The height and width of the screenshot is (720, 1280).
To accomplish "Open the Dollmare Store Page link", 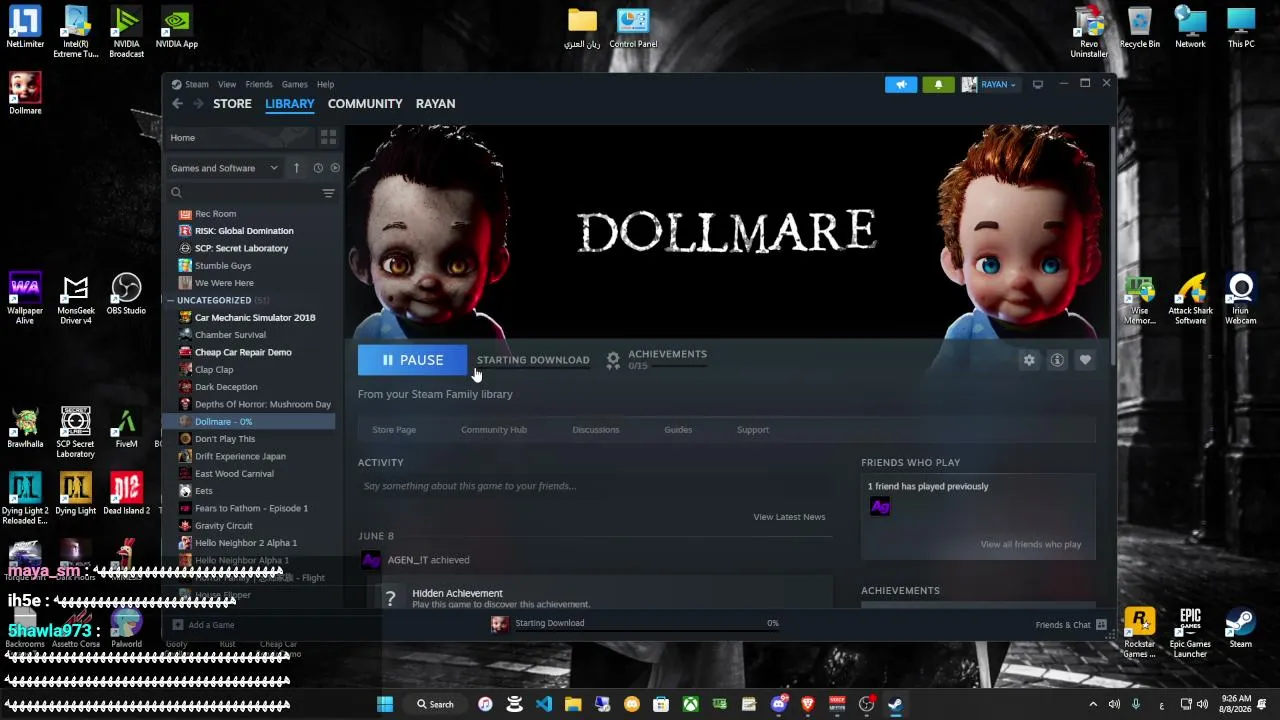I will click(x=394, y=430).
